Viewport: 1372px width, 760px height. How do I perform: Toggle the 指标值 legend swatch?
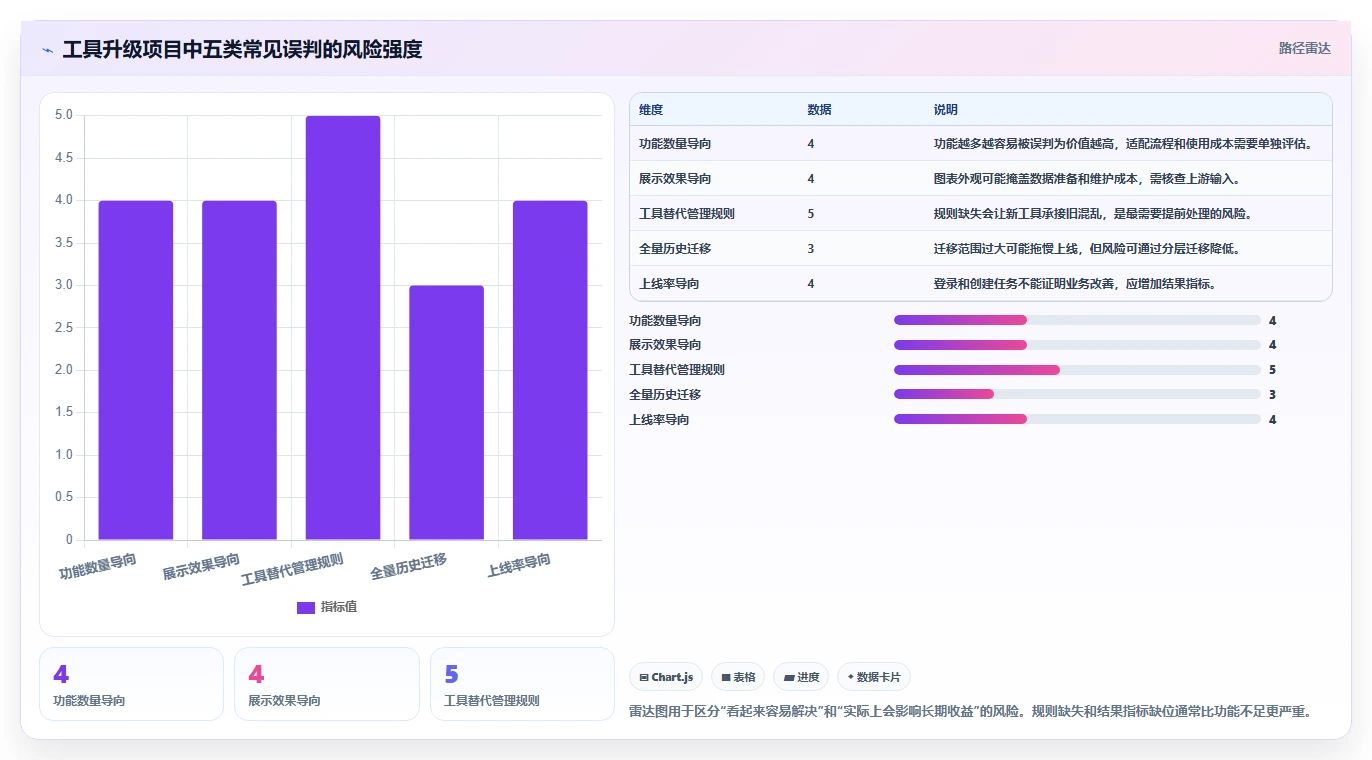306,607
